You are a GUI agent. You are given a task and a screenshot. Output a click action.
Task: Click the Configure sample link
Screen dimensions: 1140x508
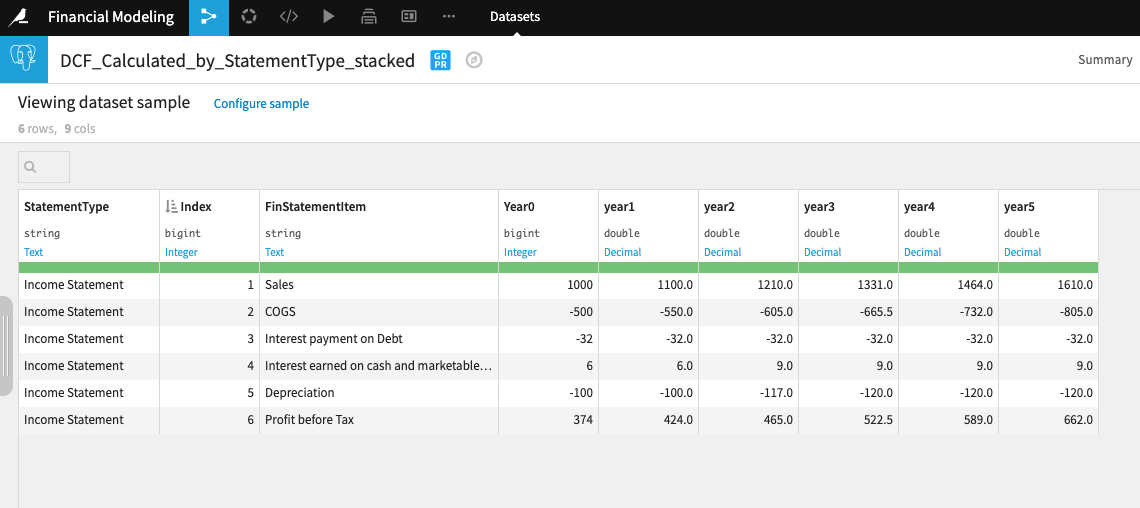click(261, 104)
